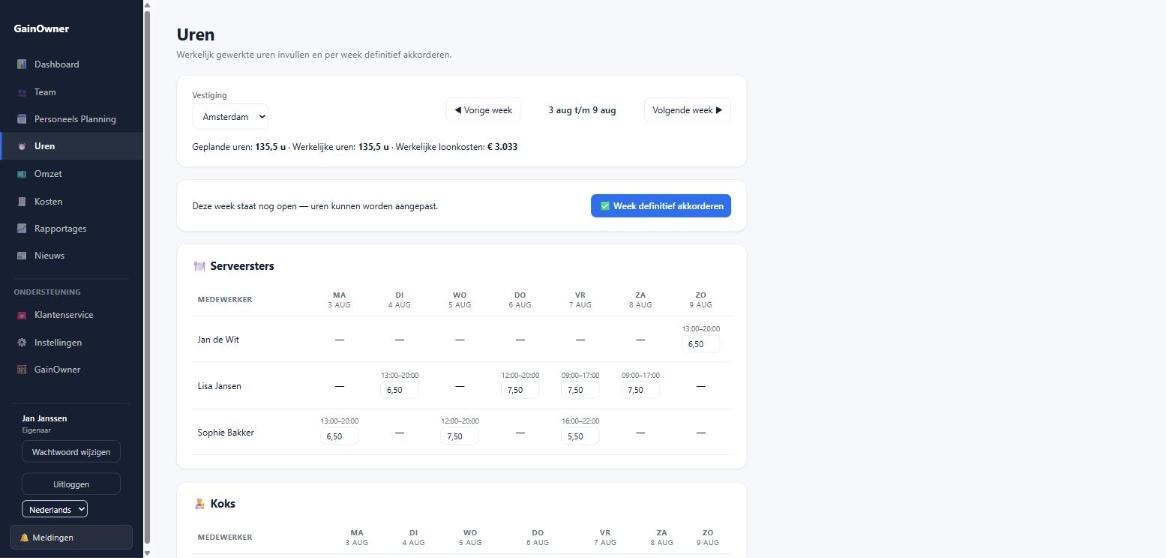Click the bell icon on Meldingen

[25, 537]
